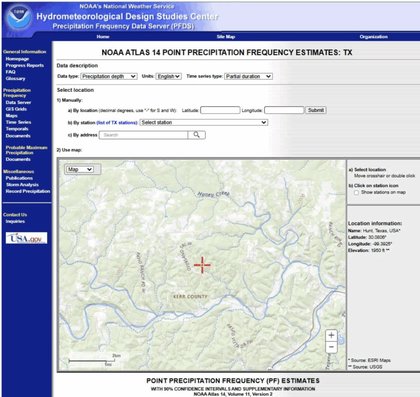Click the Latitude input field

220,110
